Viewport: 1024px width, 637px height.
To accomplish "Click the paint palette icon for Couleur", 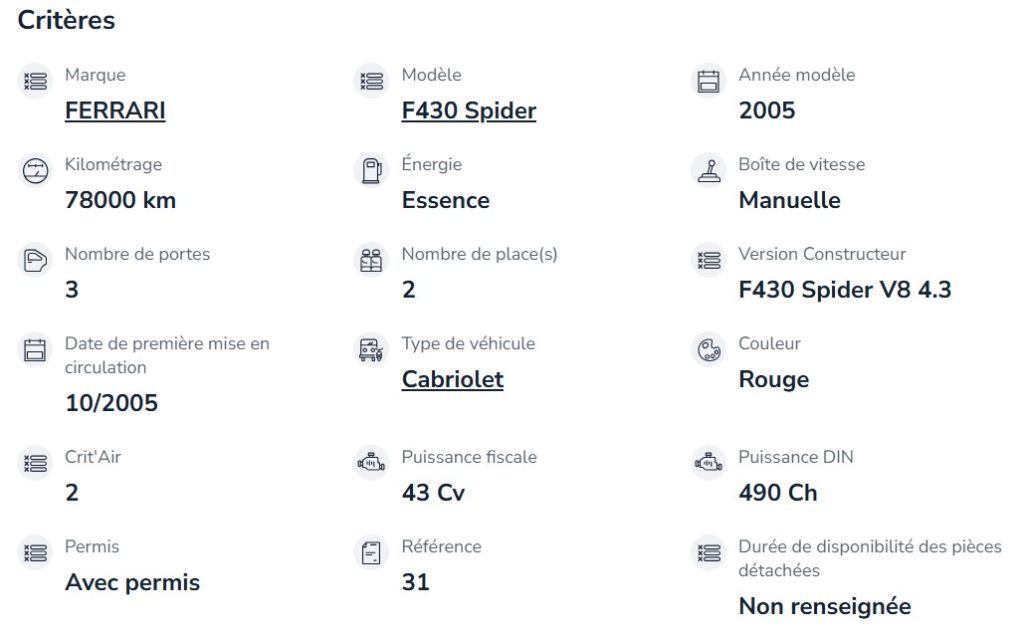I will tap(709, 350).
